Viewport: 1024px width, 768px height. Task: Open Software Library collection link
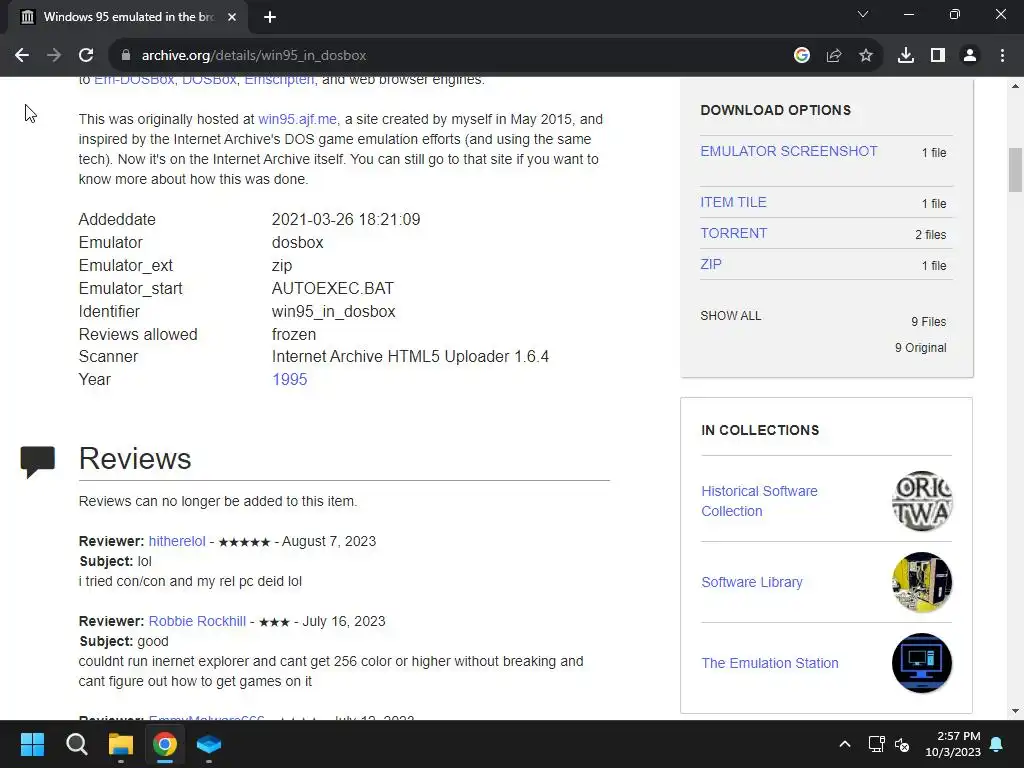pyautogui.click(x=752, y=583)
